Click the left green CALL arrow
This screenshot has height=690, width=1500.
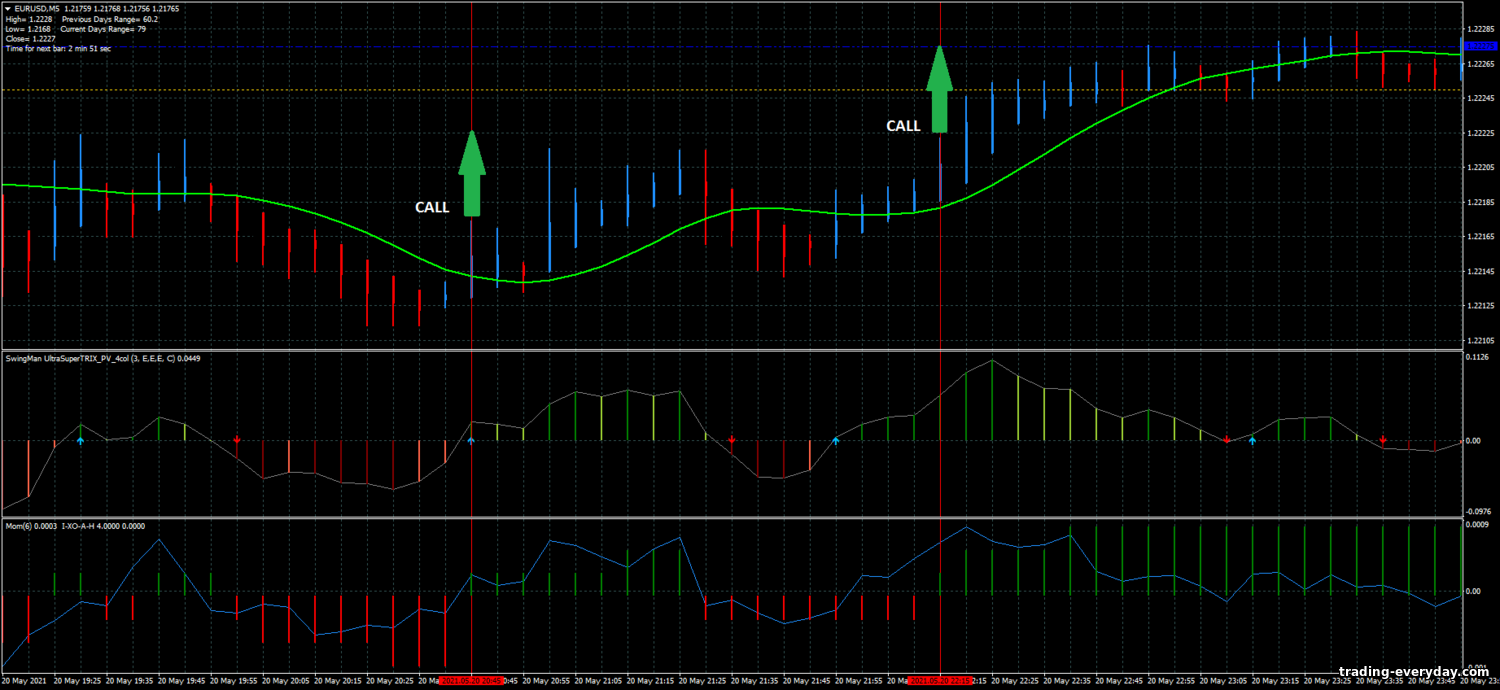tap(472, 174)
